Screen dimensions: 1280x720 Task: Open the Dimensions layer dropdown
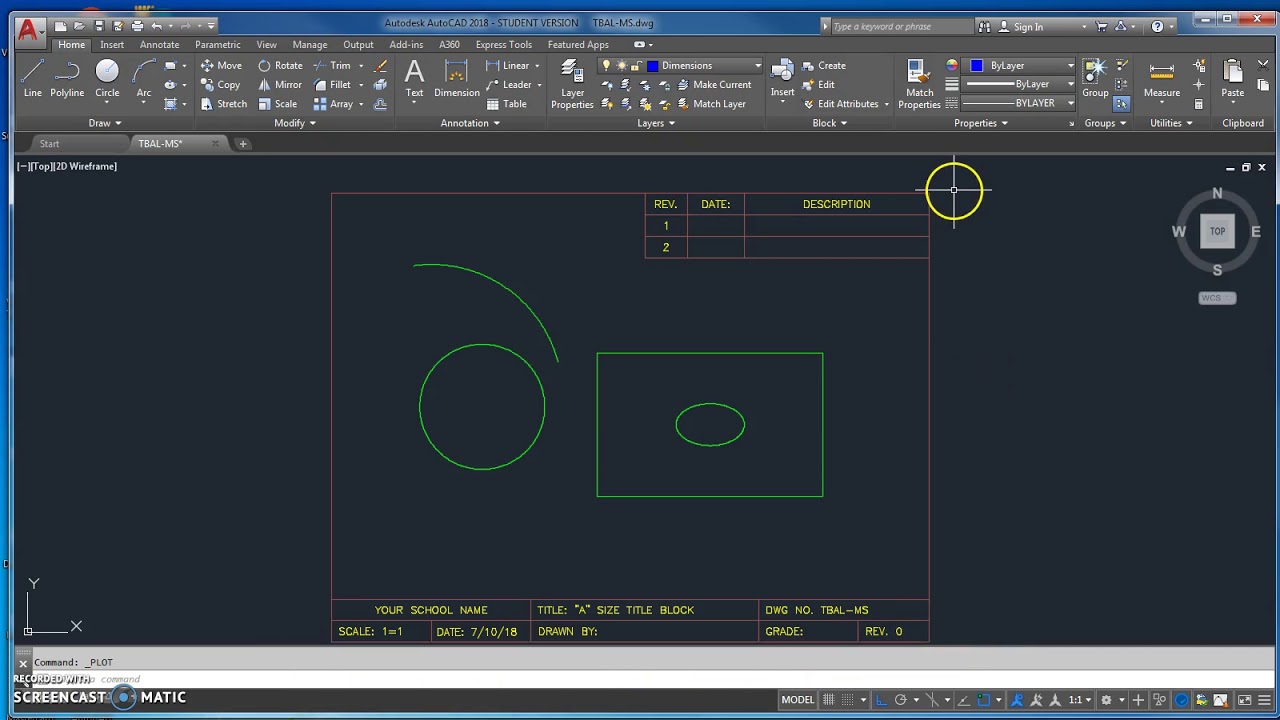[757, 66]
